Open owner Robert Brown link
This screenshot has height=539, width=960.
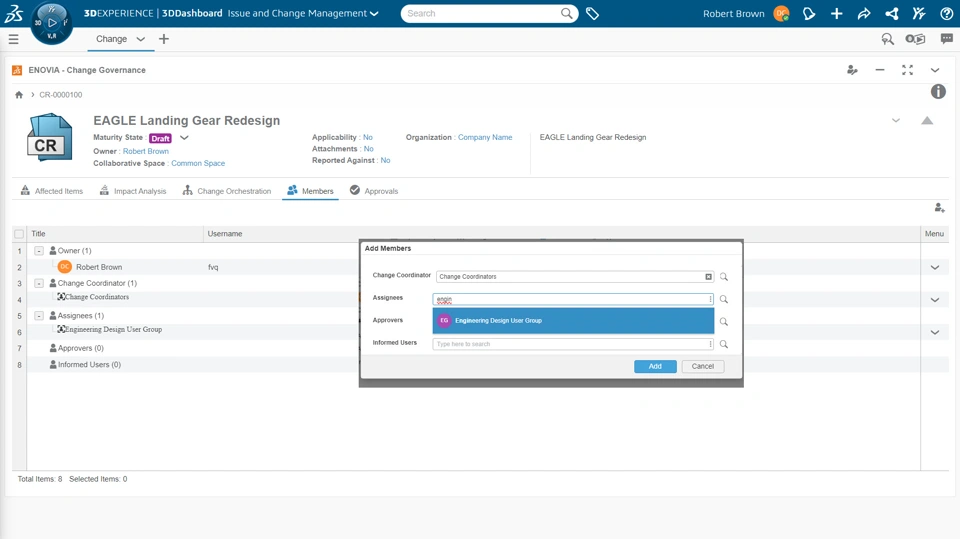[146, 151]
